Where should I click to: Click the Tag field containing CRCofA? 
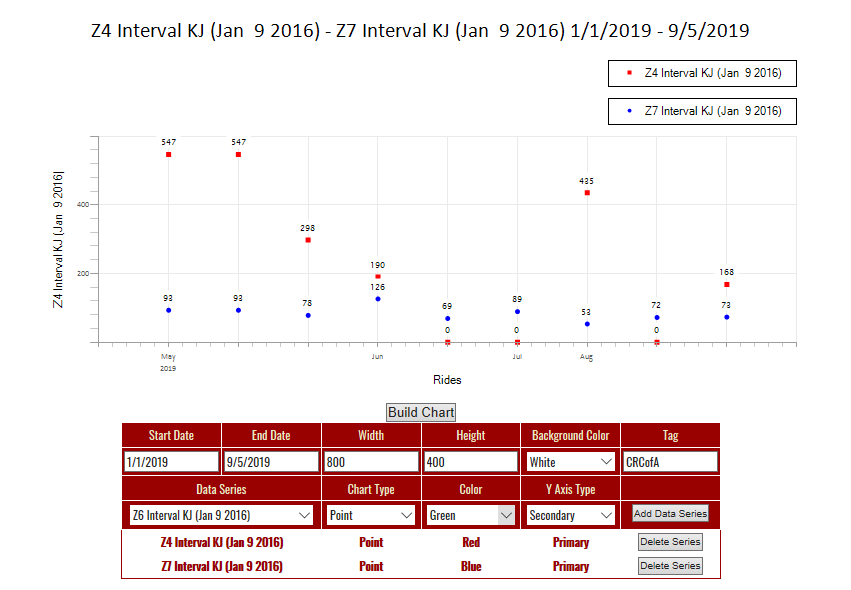click(x=670, y=462)
